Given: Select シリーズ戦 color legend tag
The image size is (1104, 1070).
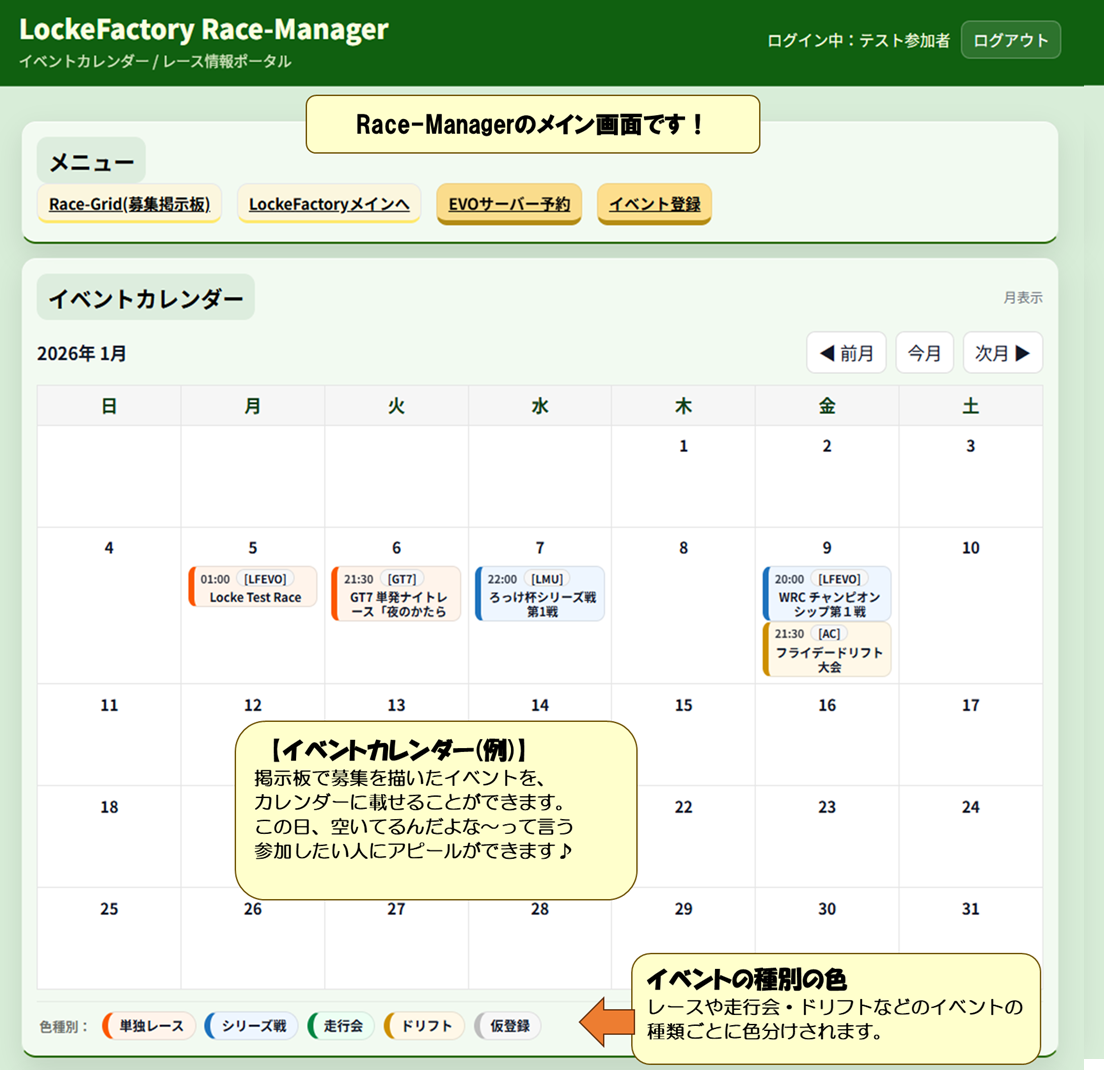Looking at the screenshot, I should 252,1026.
